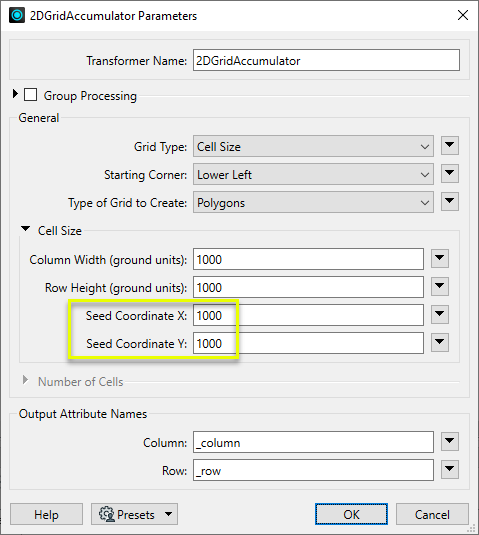Collapse the Cell Size section

pyautogui.click(x=25, y=229)
